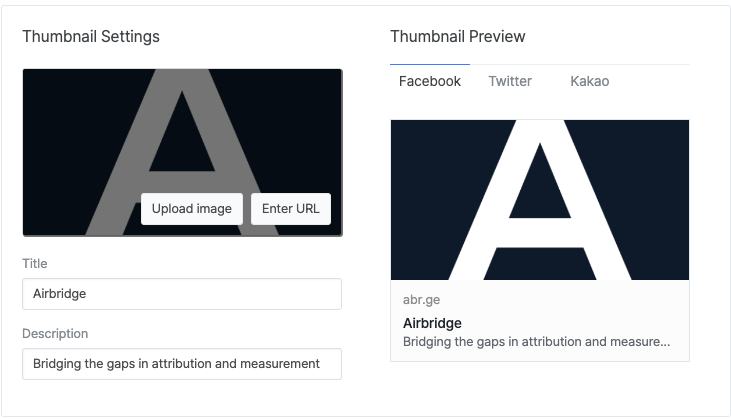This screenshot has height=419, width=731.
Task: Open the Twitter preview tab
Action: [510, 81]
